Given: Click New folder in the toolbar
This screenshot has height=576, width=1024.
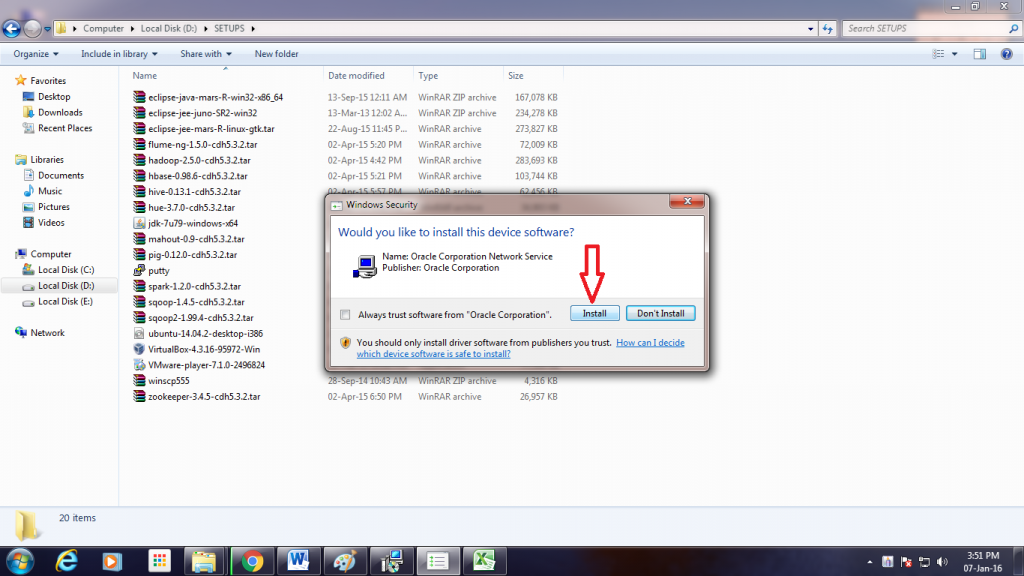Looking at the screenshot, I should 276,54.
